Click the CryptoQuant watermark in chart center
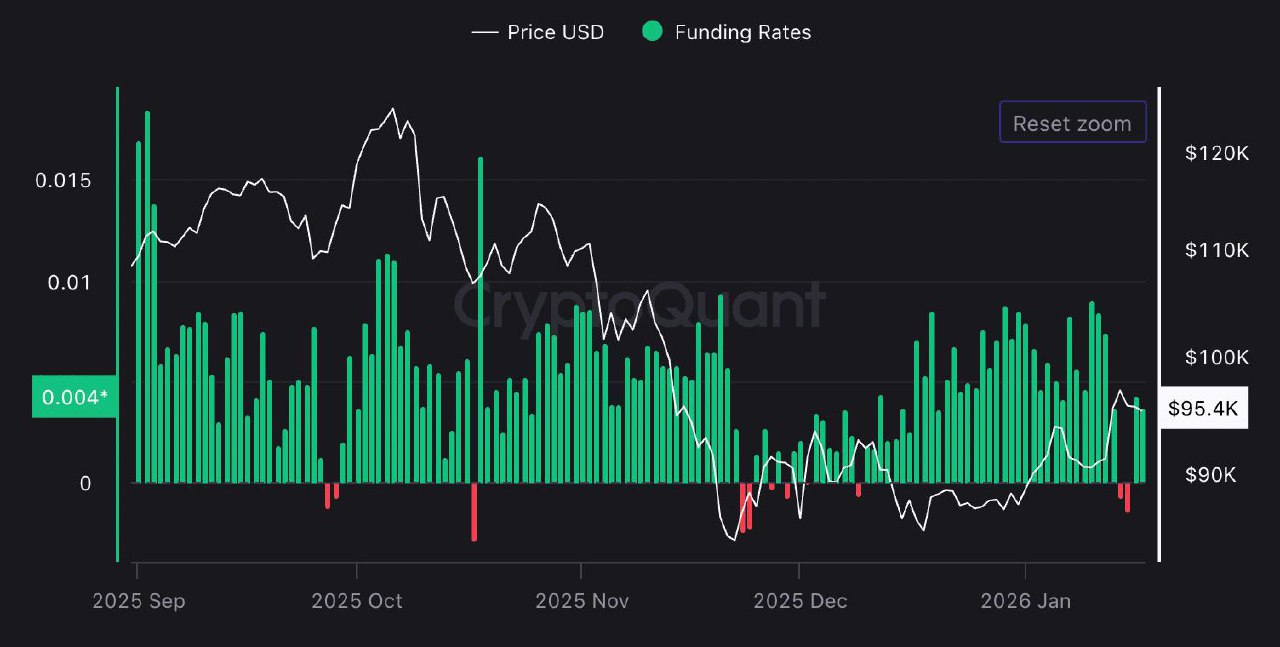The image size is (1280, 647). pyautogui.click(x=640, y=305)
